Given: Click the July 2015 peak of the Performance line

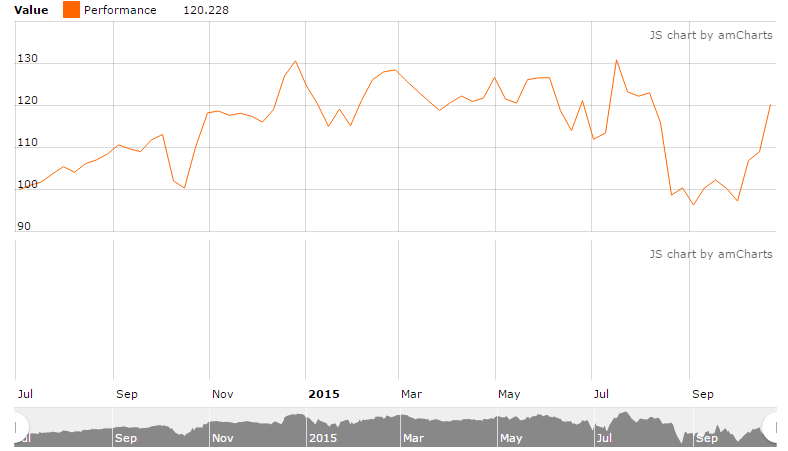Looking at the screenshot, I should [617, 60].
